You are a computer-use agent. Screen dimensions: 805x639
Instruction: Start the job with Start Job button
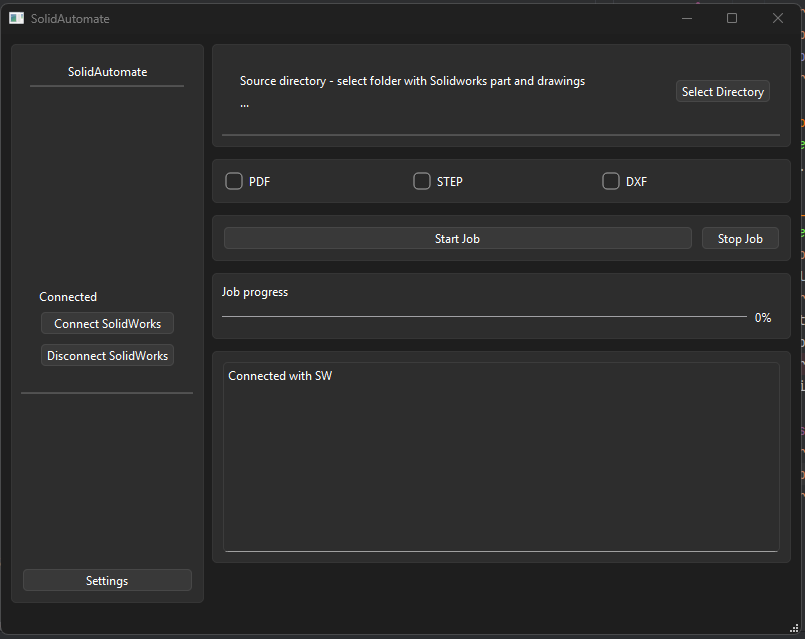457,238
